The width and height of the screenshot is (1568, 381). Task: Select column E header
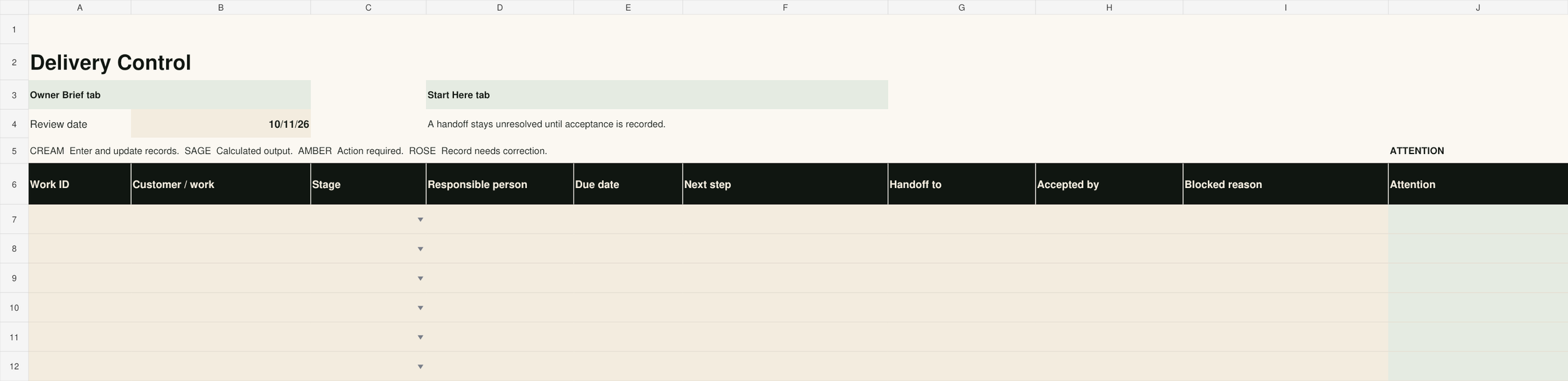point(628,8)
